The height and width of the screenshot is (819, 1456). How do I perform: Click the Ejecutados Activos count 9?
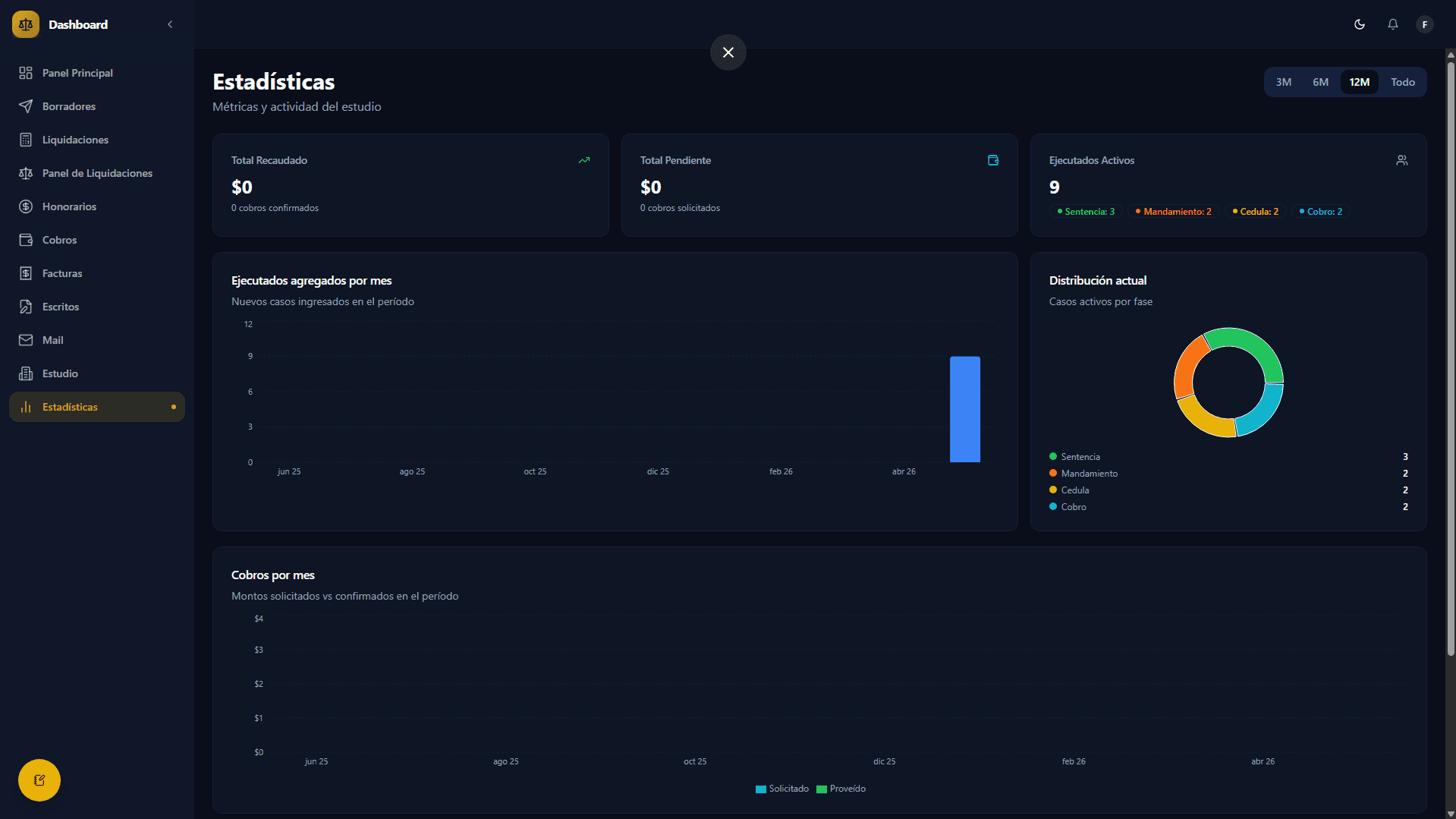tap(1055, 187)
